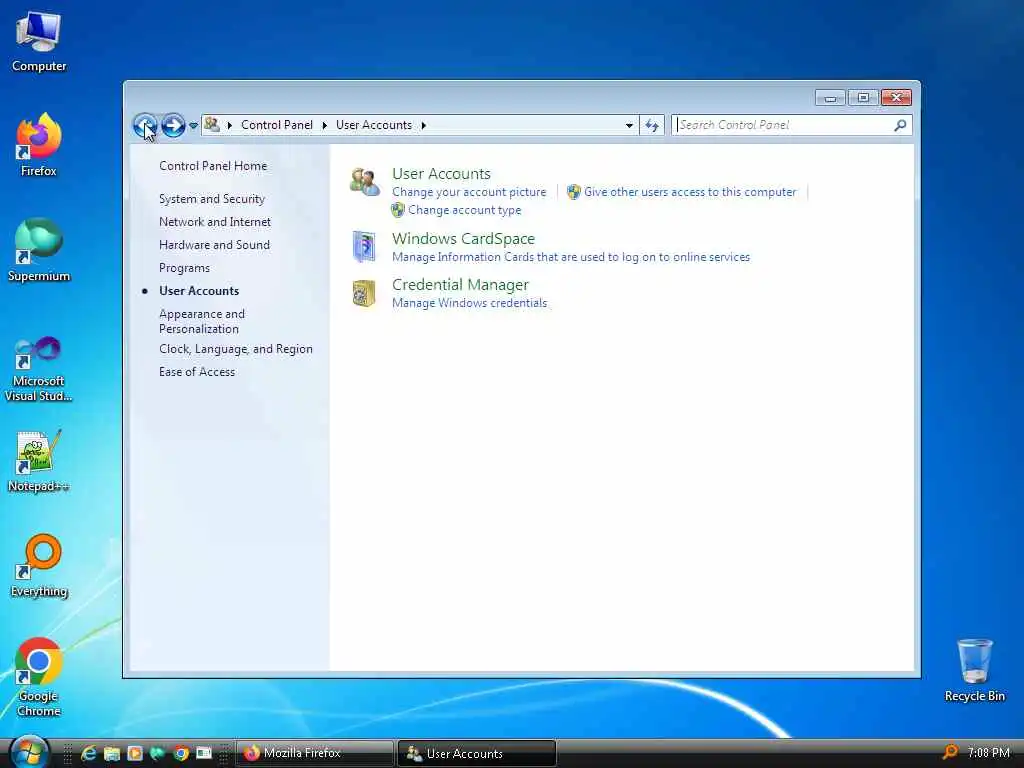Click shield icon beside Give other users access
Image resolution: width=1024 pixels, height=768 pixels.
pyautogui.click(x=573, y=192)
